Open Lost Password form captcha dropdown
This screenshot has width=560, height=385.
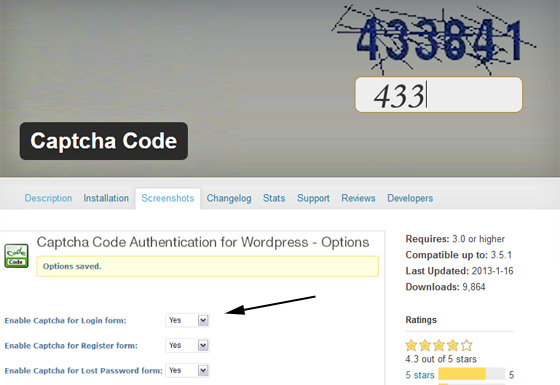(x=188, y=370)
